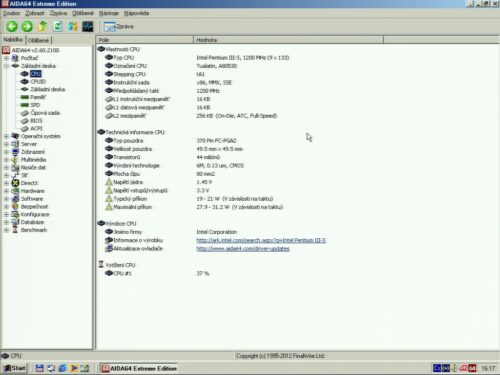Select the SPD tree item
Screen dimensions: 500x375
click(35, 105)
